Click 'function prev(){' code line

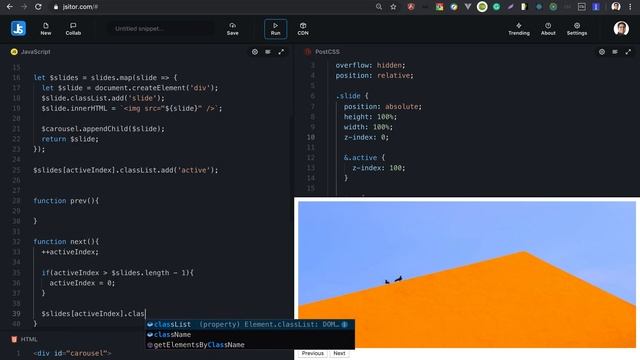(x=66, y=201)
